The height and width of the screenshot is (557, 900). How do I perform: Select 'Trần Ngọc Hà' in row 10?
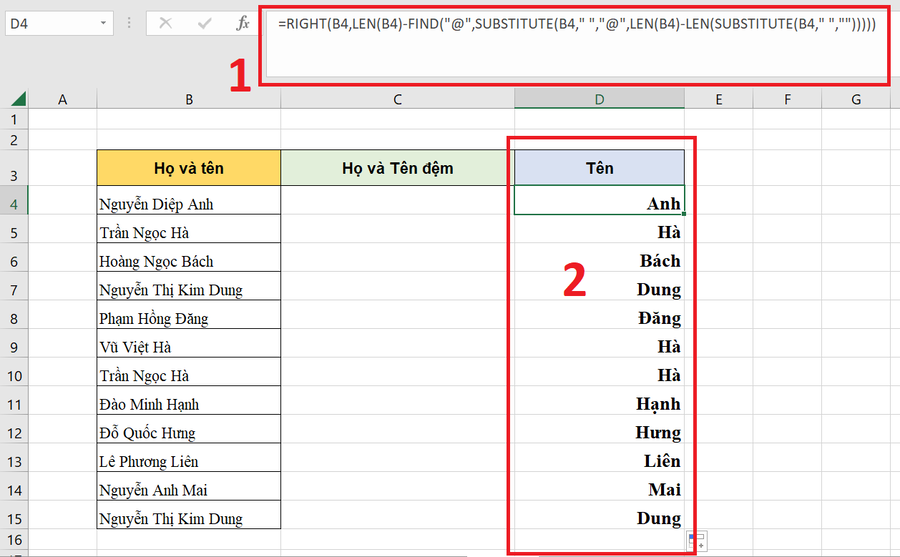[x=189, y=372]
